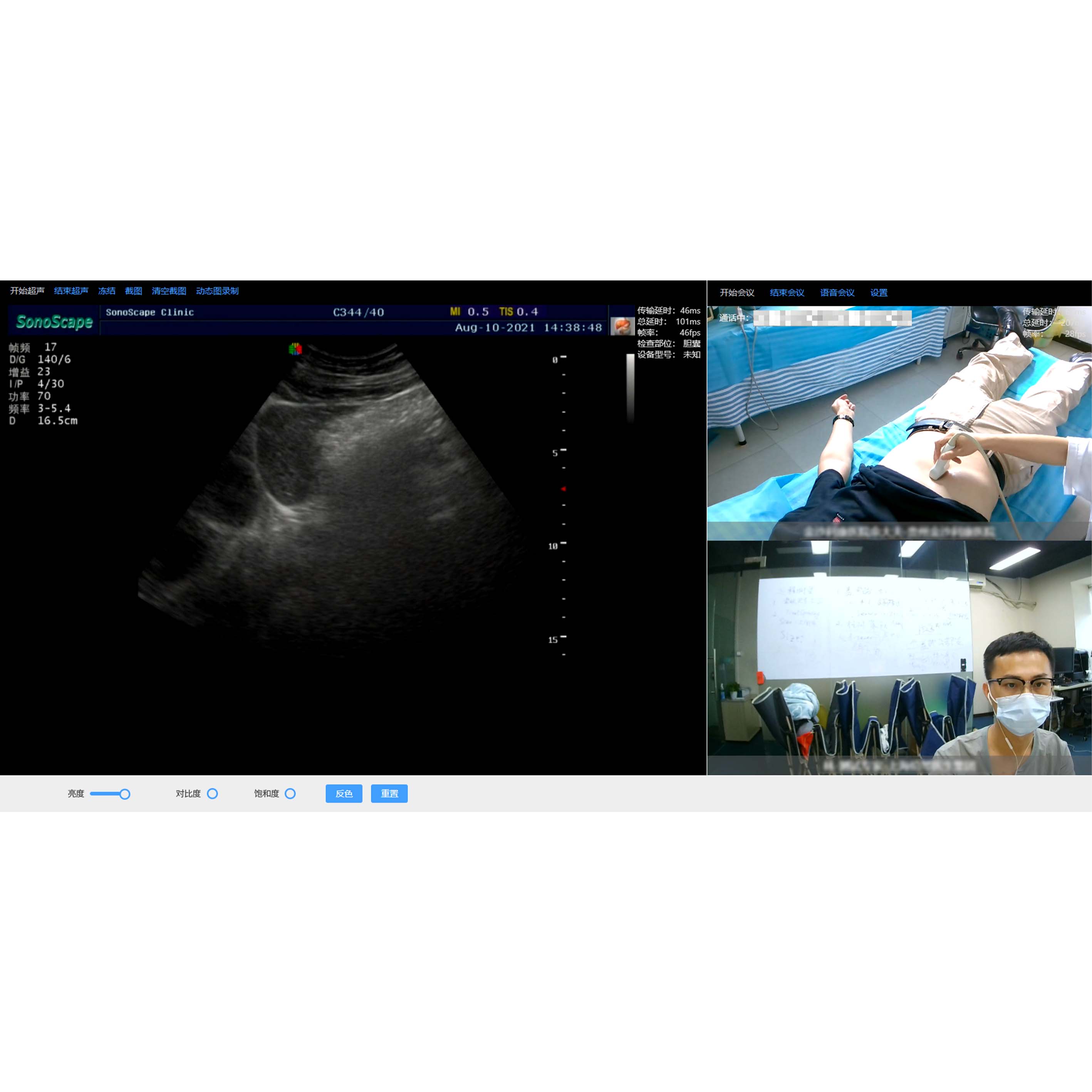Click the liver body-mark icon
Screen dimensions: 1092x1092
[x=622, y=326]
